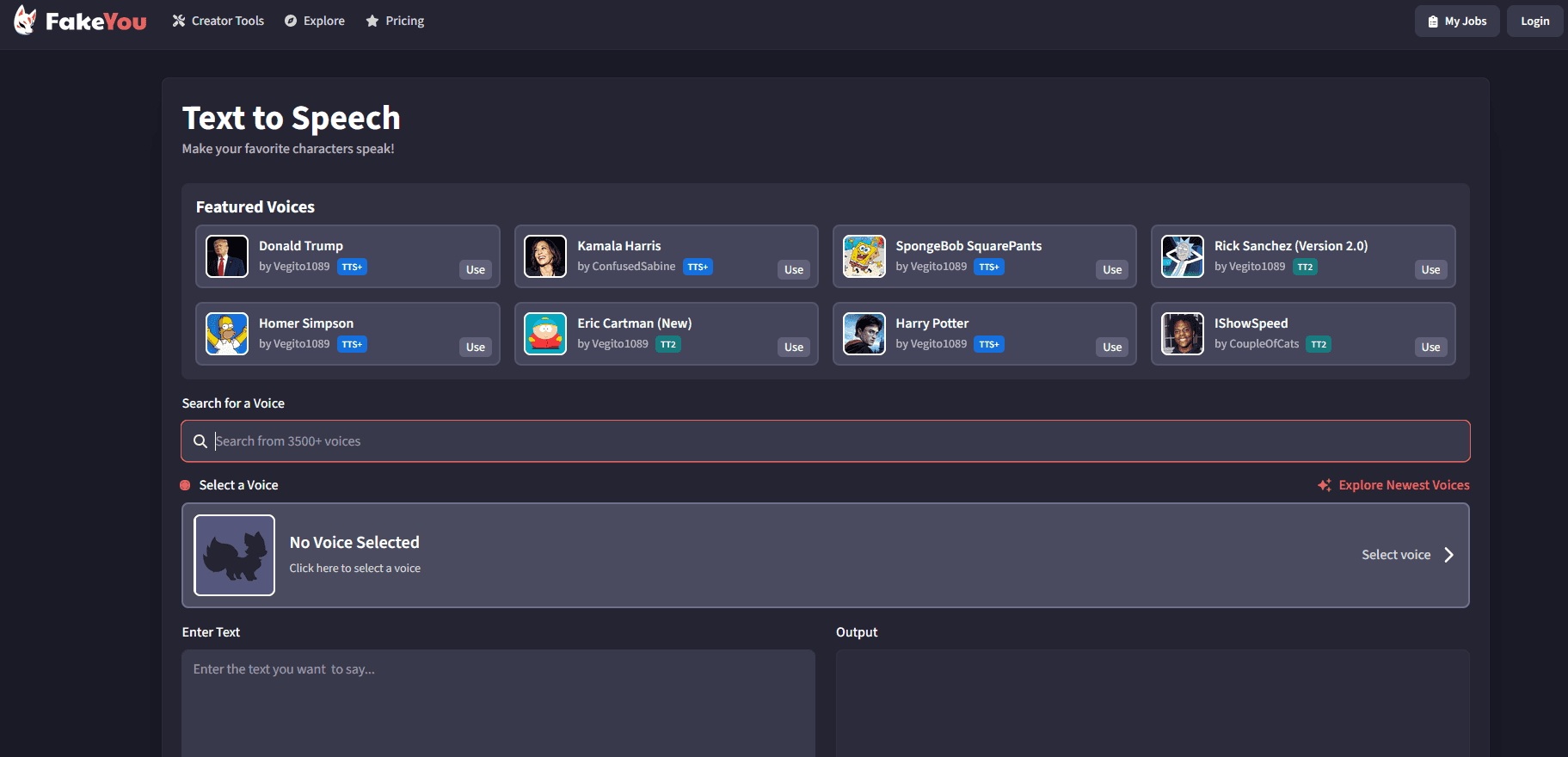Click the Output panel area
Viewport: 1568px width, 757px height.
(1153, 703)
